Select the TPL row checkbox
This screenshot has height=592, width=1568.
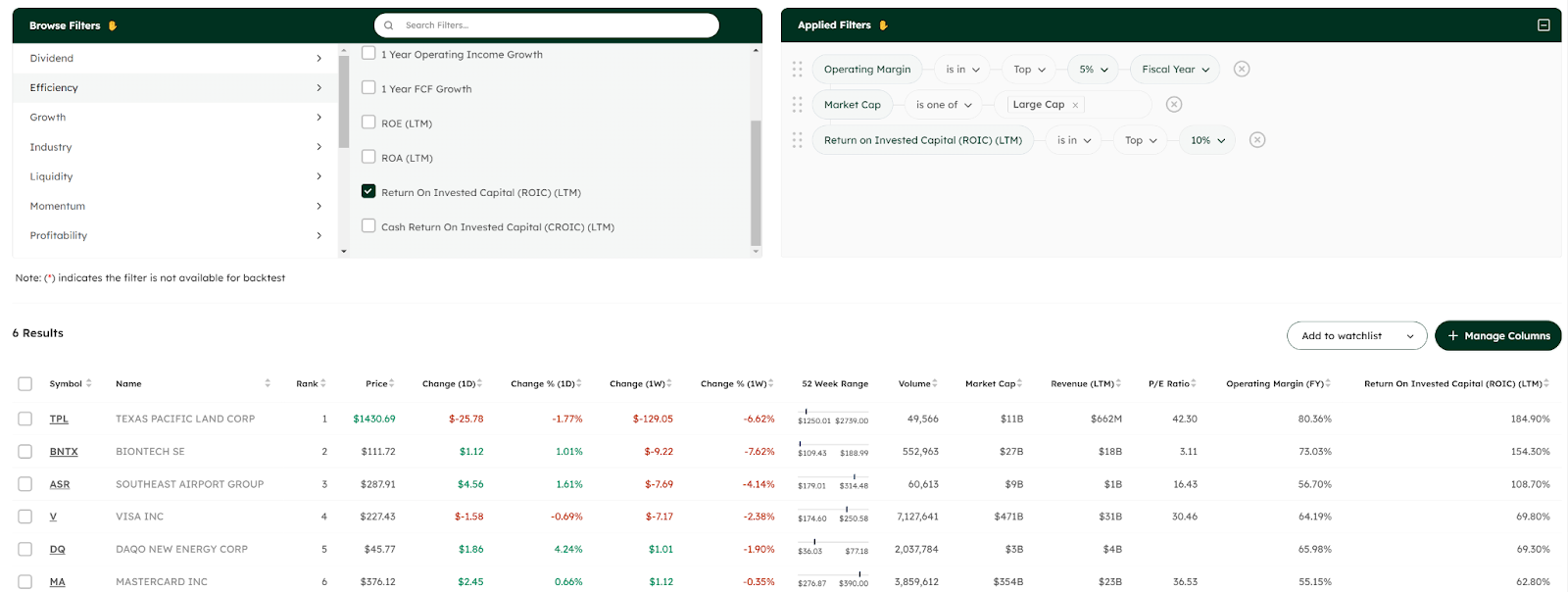point(25,419)
